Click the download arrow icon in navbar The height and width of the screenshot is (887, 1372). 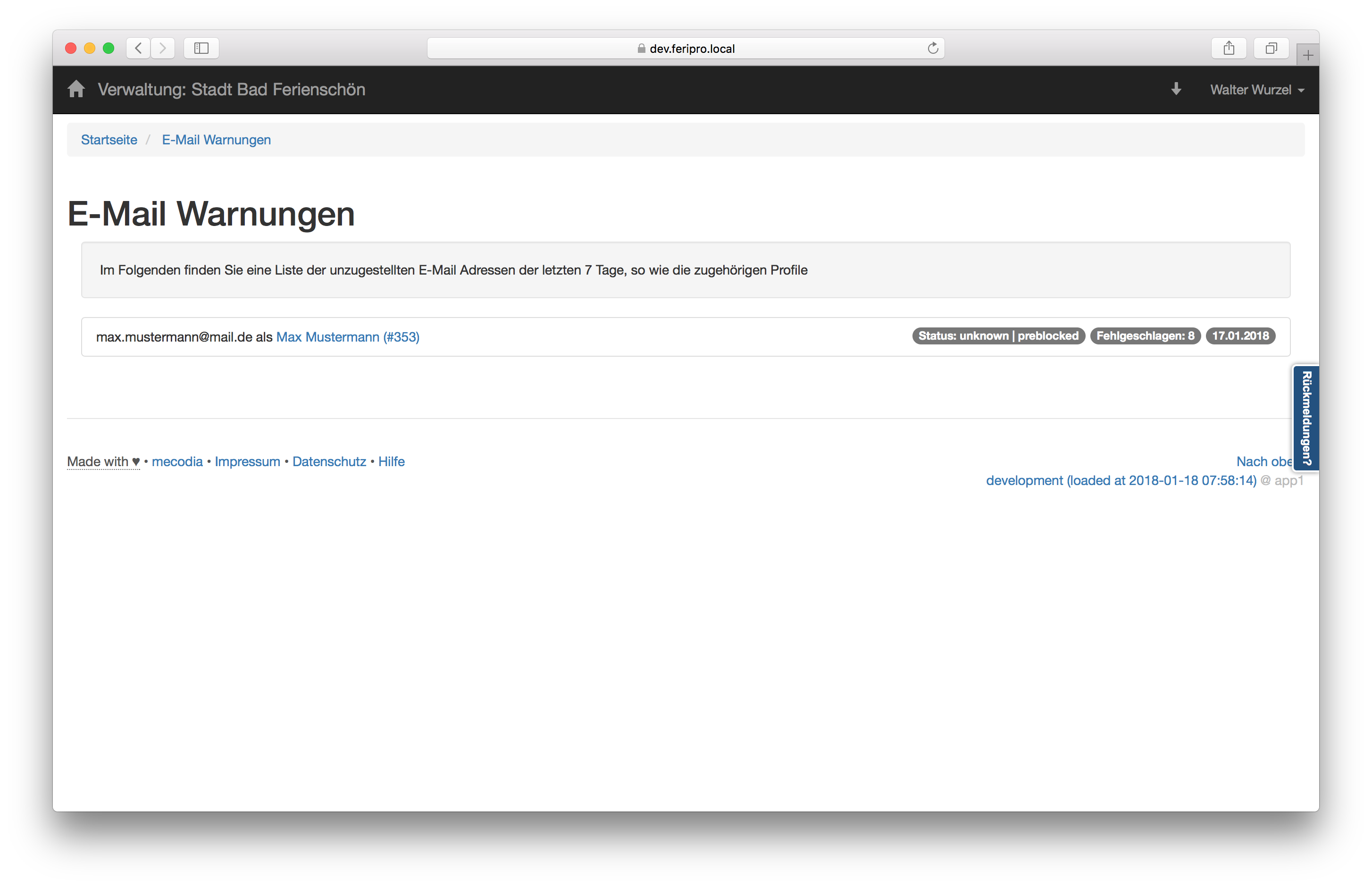1176,89
